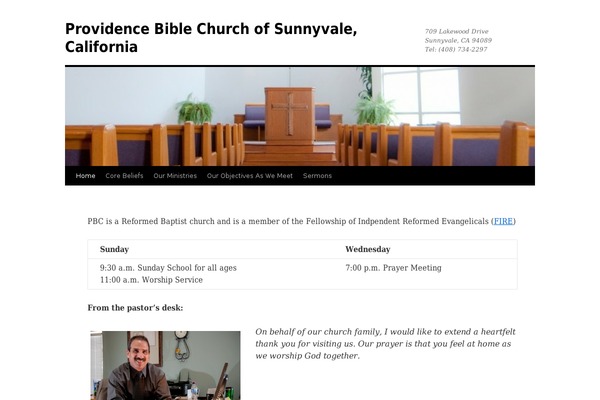Click 'Sunnyvale, CA 94089' text
The width and height of the screenshot is (600, 400).
click(458, 40)
